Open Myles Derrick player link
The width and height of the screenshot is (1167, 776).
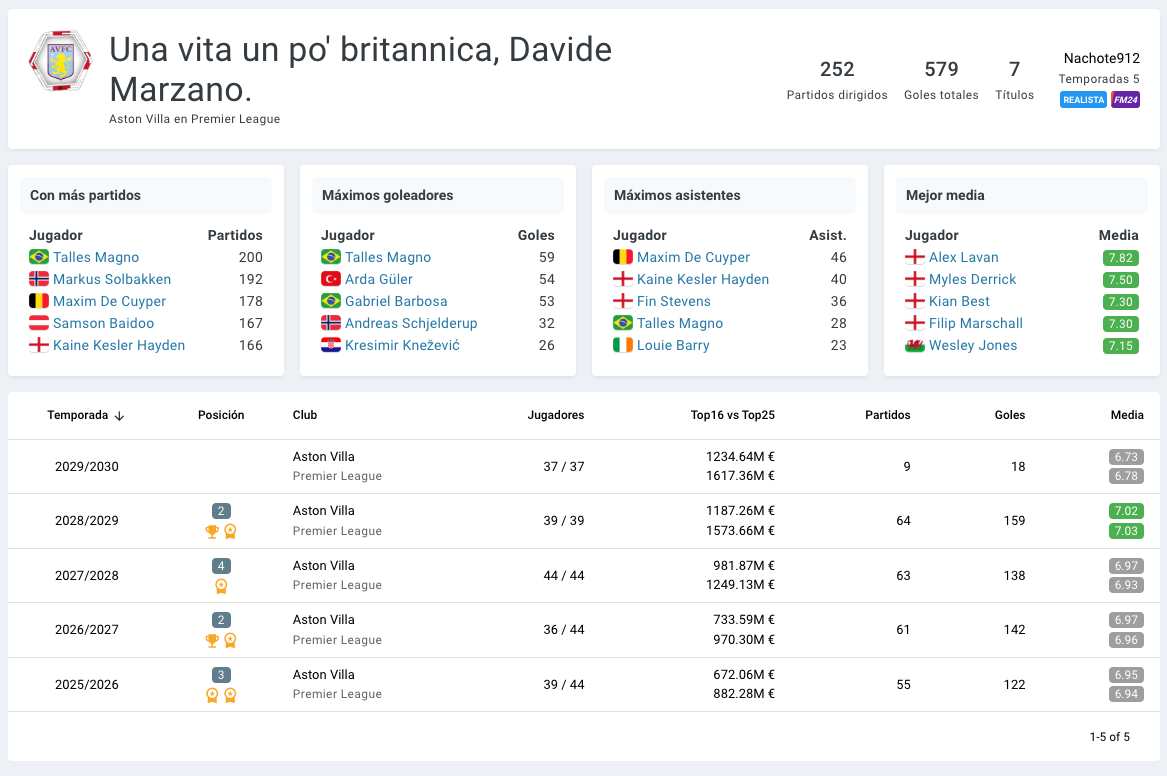tap(972, 279)
